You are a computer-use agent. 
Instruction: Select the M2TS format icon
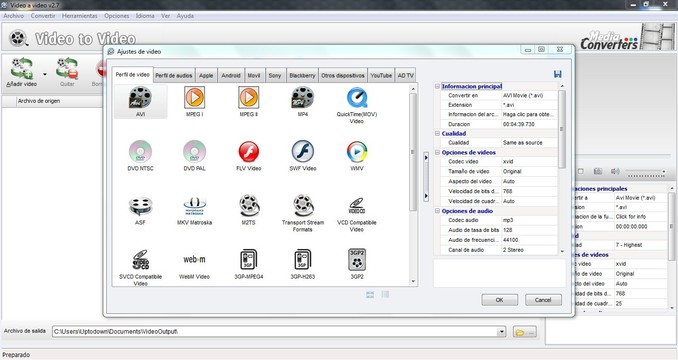(x=249, y=205)
